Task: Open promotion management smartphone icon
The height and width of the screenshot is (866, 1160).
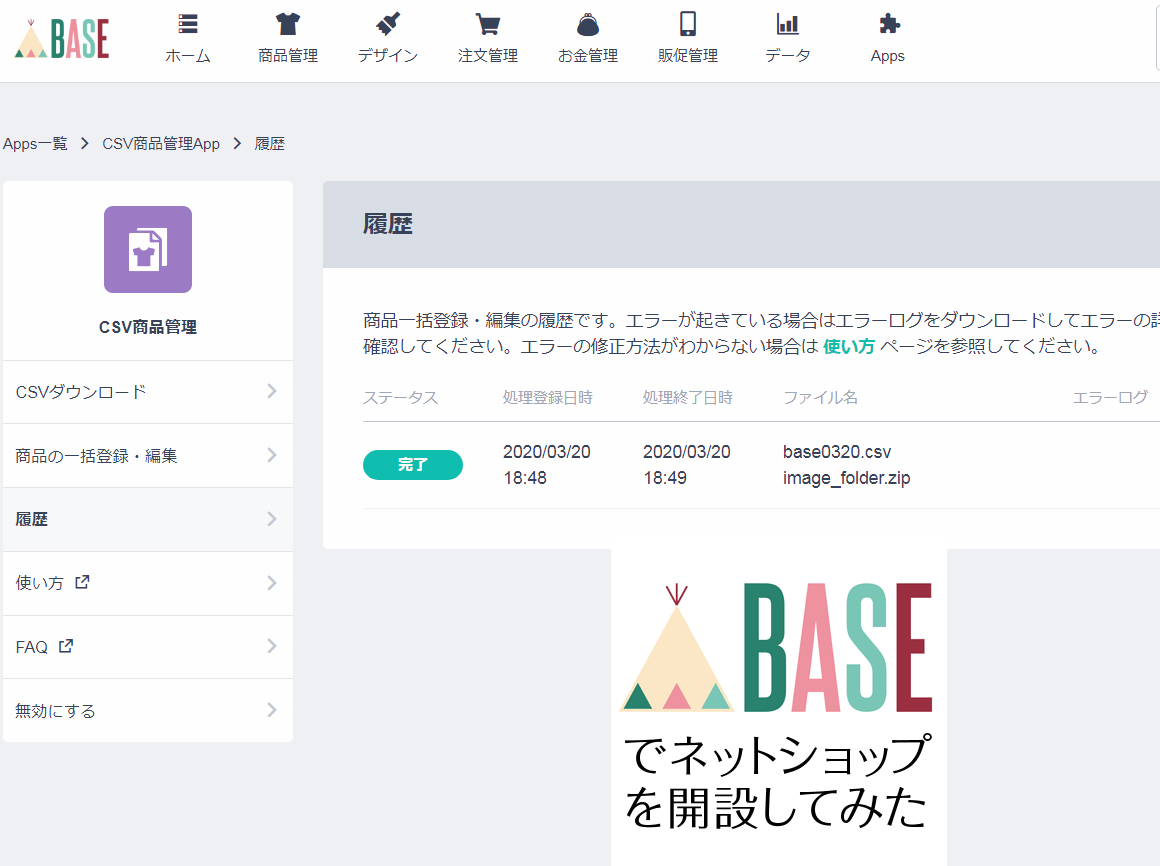Action: click(688, 25)
